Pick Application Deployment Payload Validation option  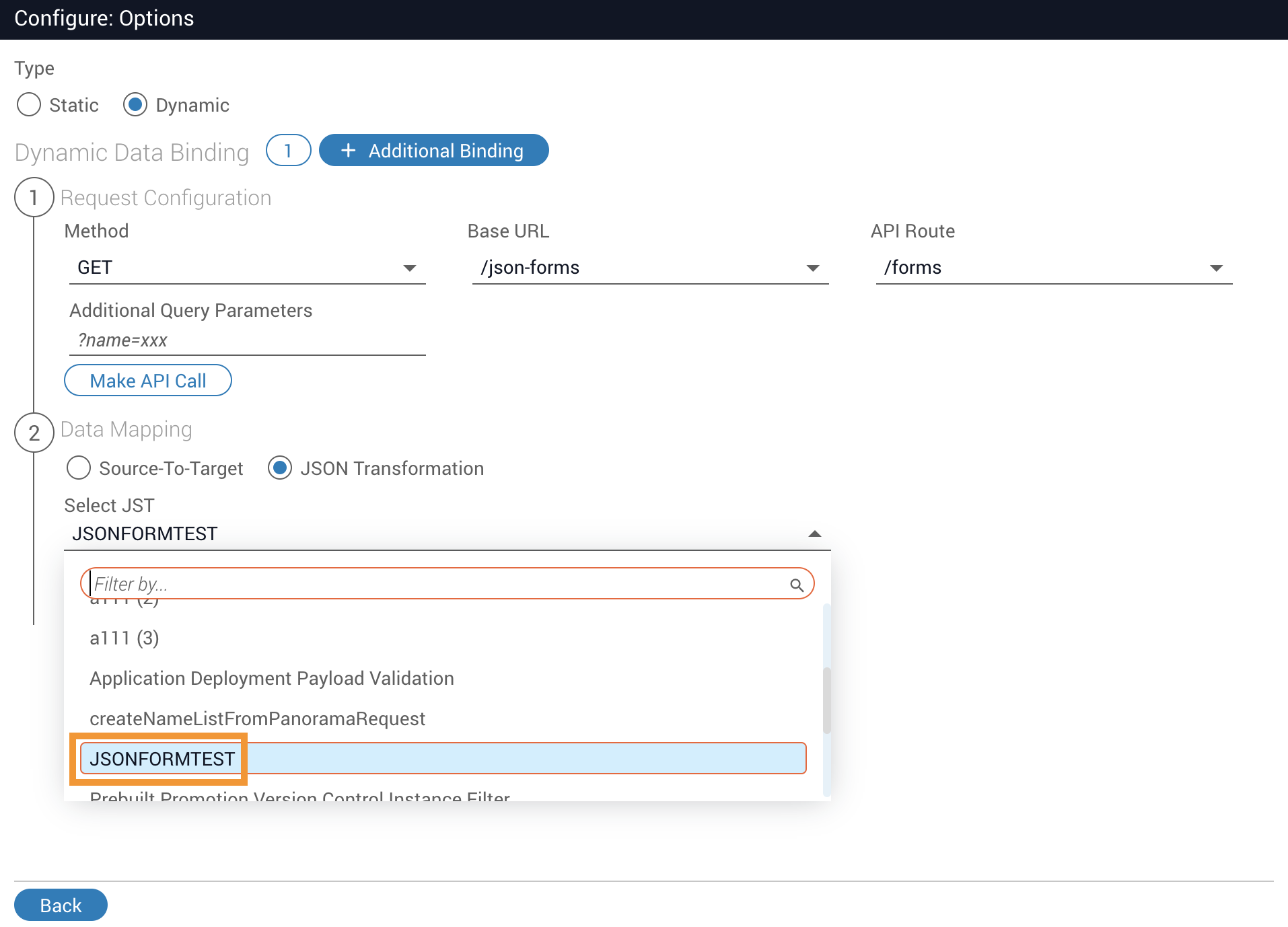tap(271, 678)
